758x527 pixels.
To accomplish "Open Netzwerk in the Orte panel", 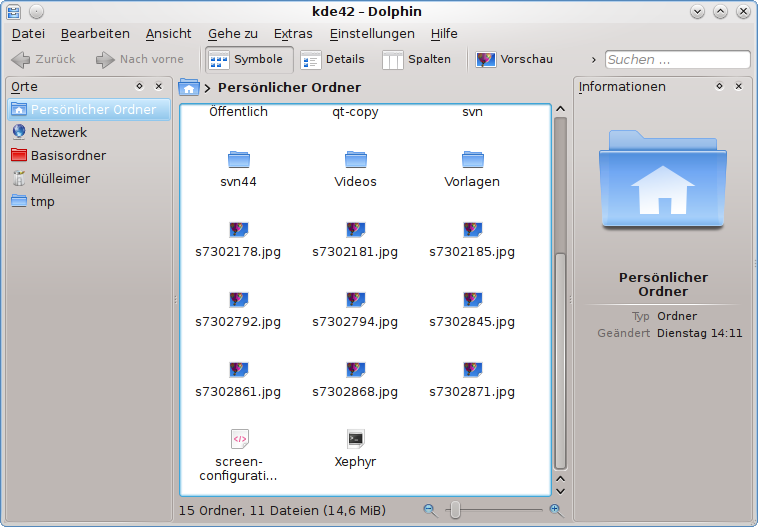I will tap(58, 132).
